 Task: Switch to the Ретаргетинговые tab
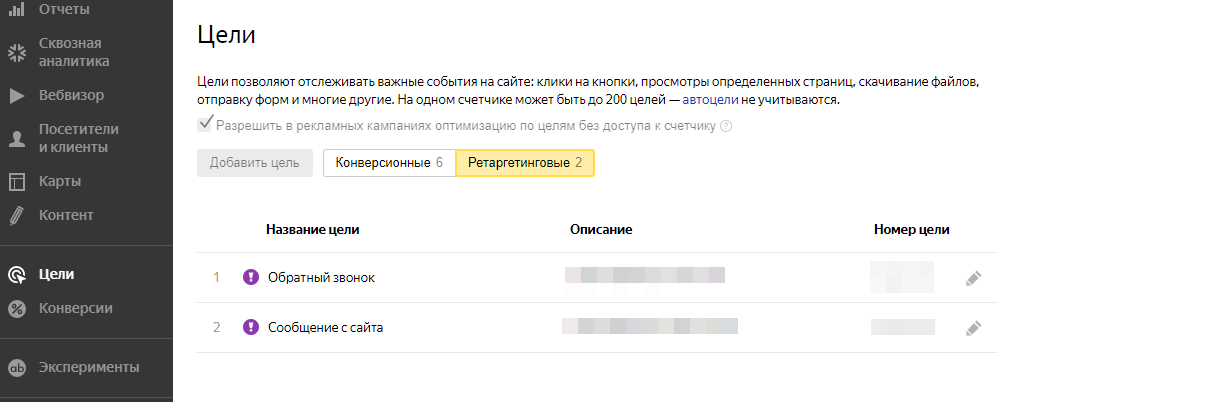coord(525,163)
